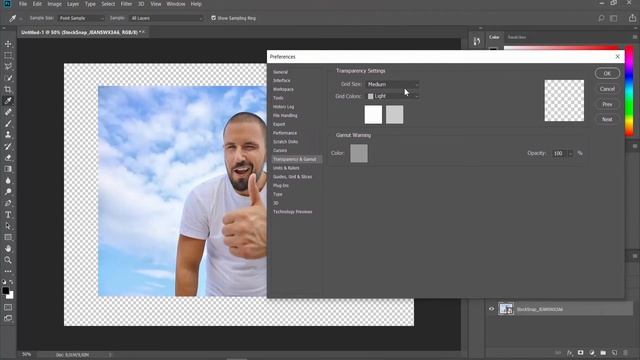
Task: Select the Clone Stamp tool
Action: (8, 135)
